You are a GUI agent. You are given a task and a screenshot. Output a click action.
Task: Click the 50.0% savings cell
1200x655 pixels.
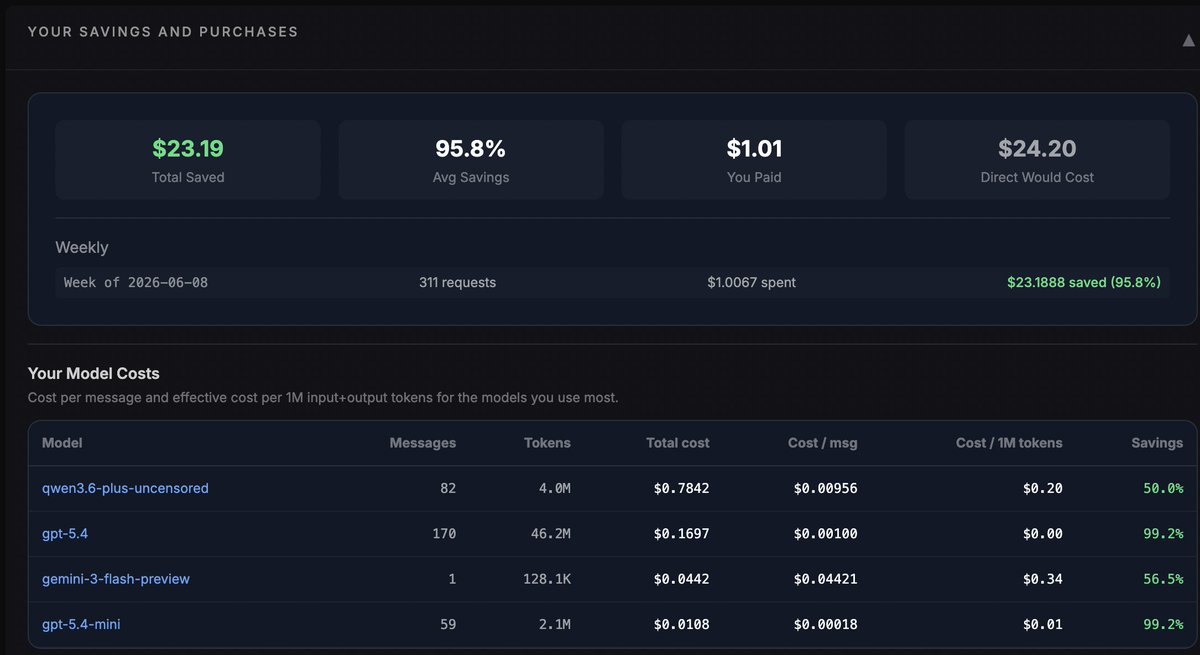coord(1163,488)
